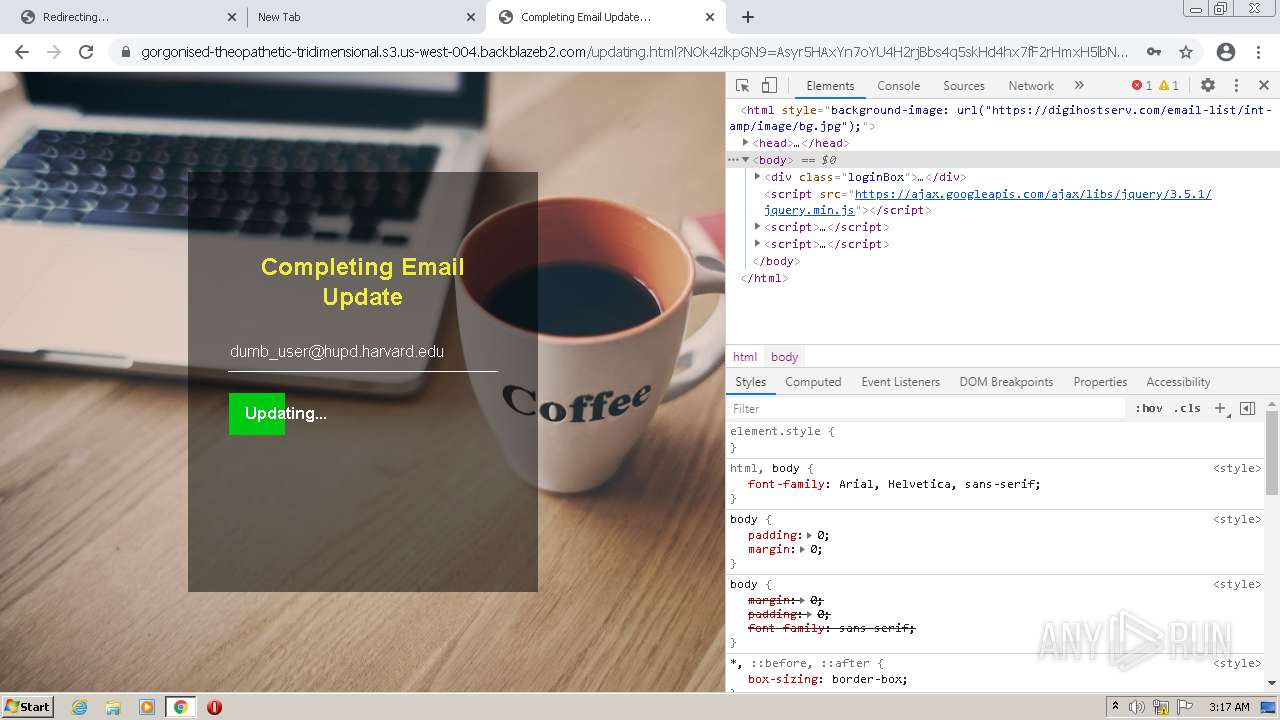Screen dimensions: 1280x720
Task: Open Internet Explorer from the taskbar
Action: (80, 707)
